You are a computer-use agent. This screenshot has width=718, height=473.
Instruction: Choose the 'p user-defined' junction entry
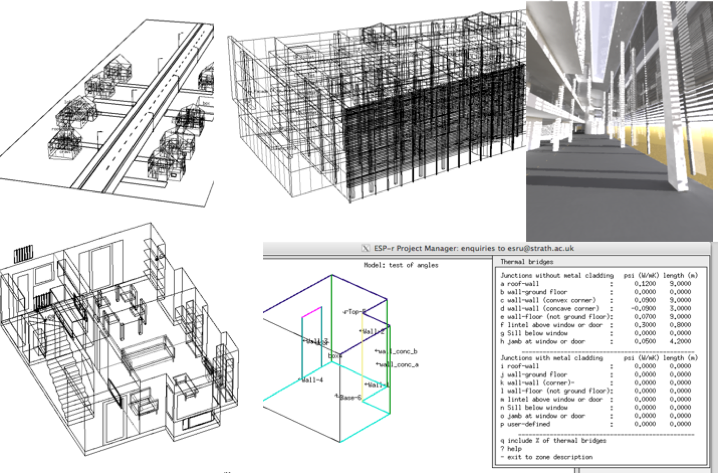(x=532, y=425)
